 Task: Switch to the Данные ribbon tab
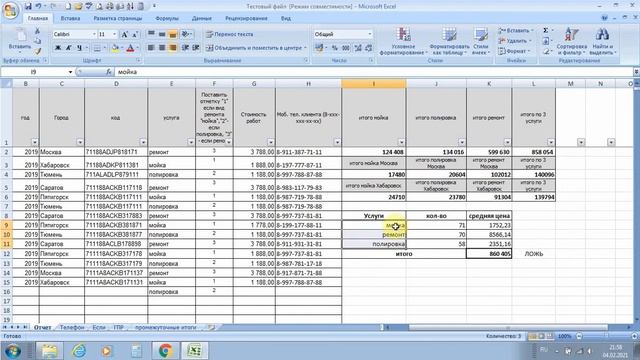[202, 18]
